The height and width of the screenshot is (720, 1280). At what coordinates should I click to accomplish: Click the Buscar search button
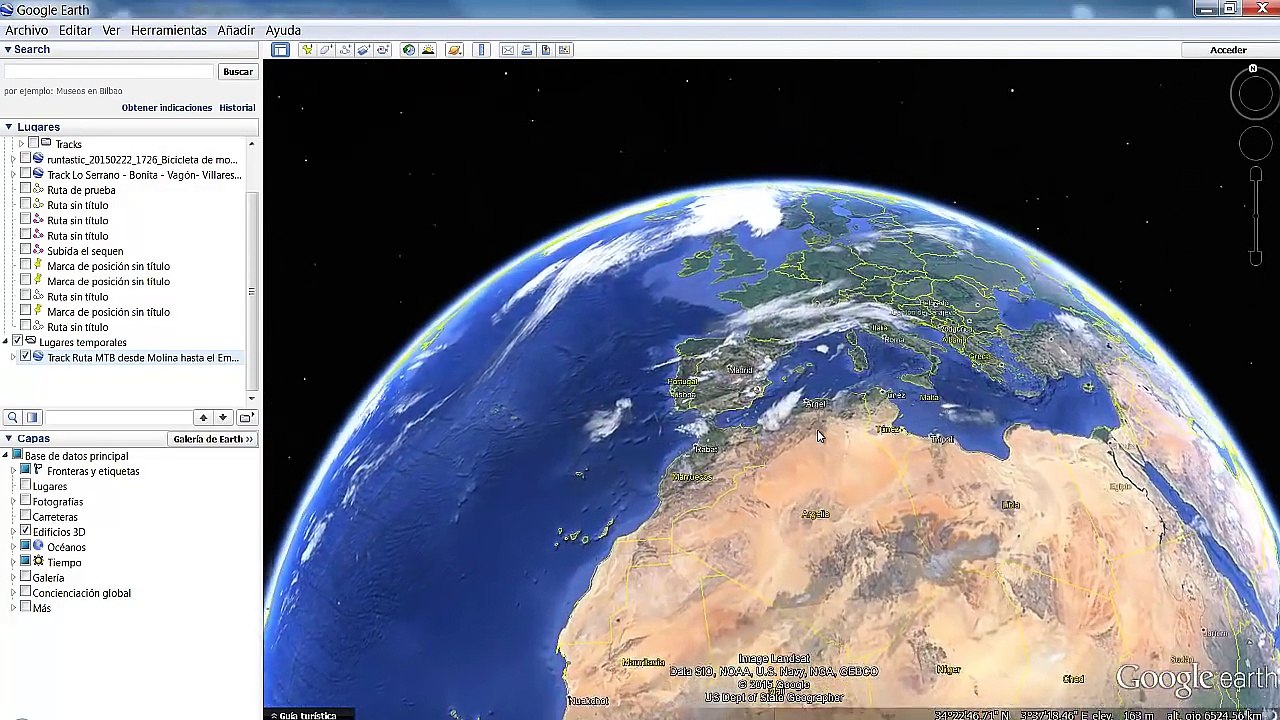(238, 72)
